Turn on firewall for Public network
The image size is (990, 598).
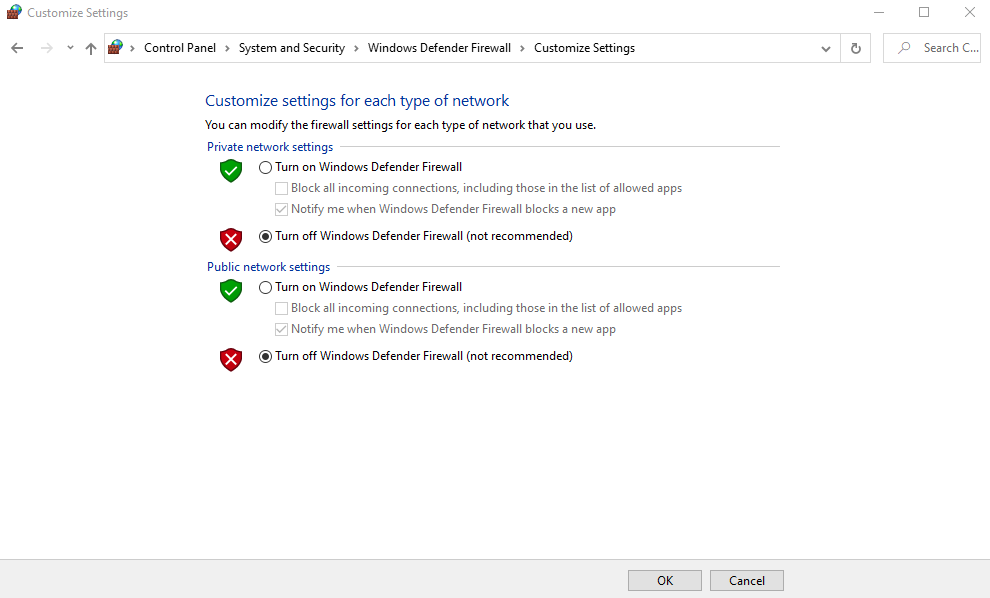tap(265, 287)
